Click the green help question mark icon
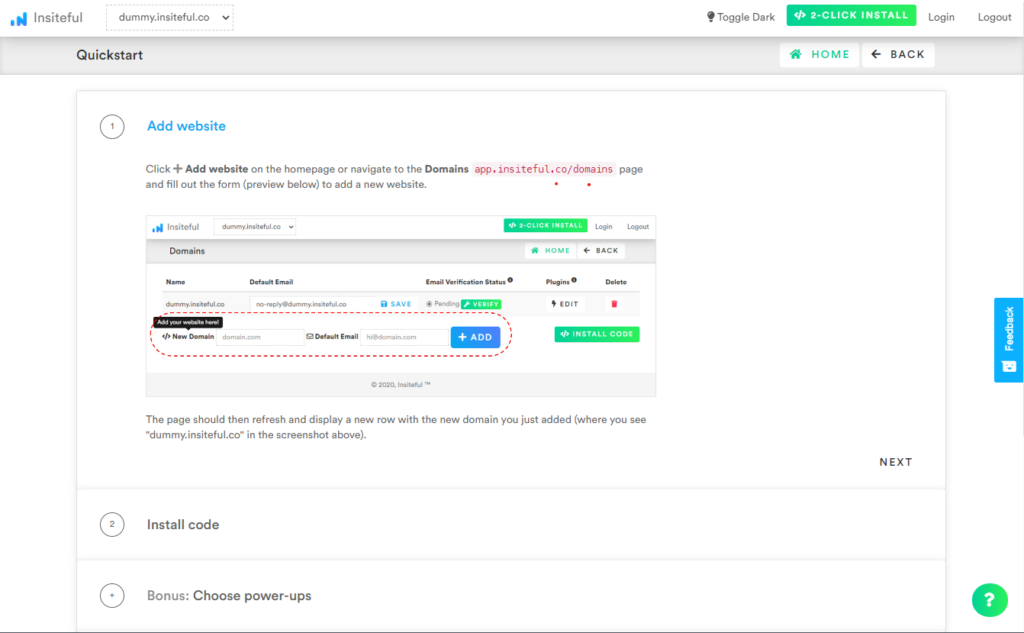The width and height of the screenshot is (1024, 633). 989,600
